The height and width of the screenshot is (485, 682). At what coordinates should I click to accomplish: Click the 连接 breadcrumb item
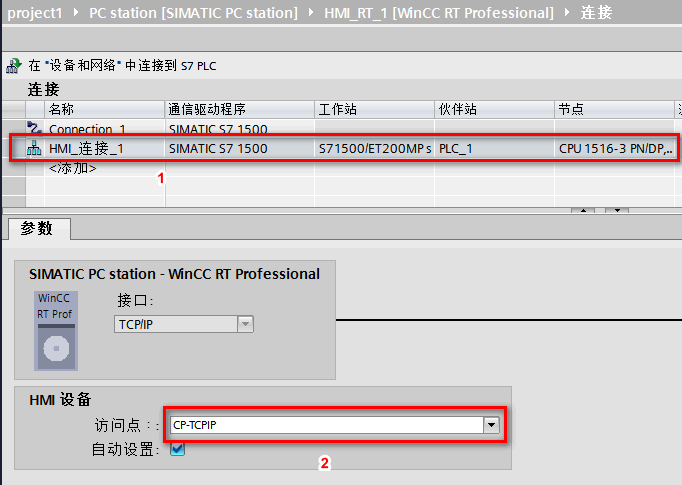[596, 13]
